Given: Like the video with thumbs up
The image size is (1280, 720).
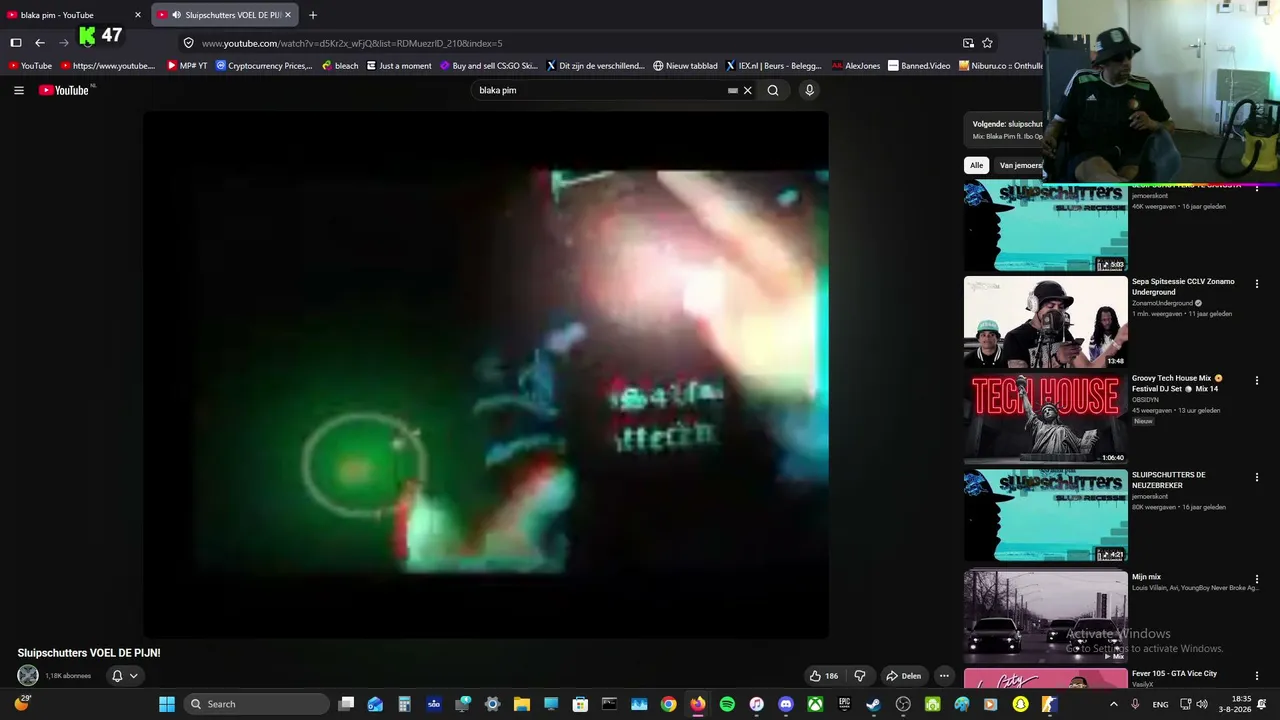Looking at the screenshot, I should pyautogui.click(x=824, y=676).
